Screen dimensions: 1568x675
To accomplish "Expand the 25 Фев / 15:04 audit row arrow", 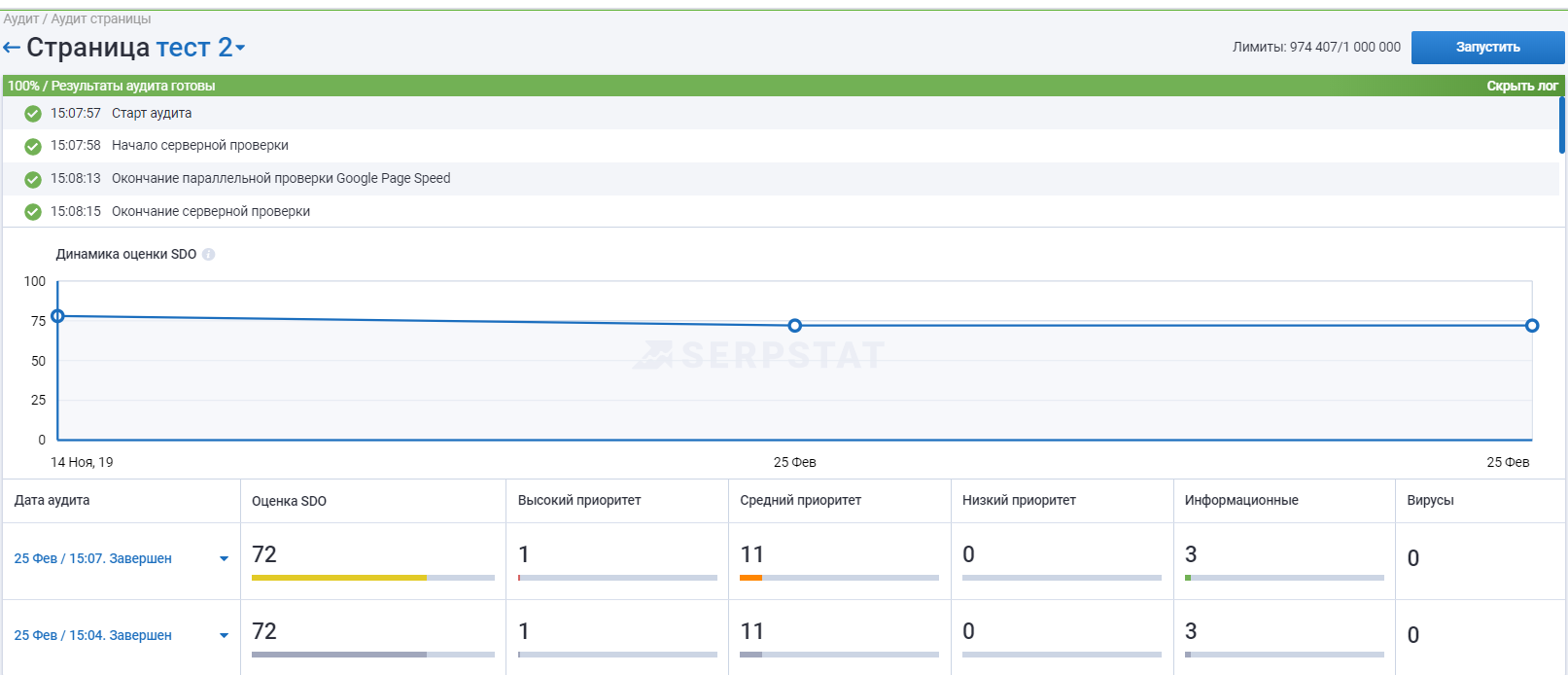I will point(224,636).
